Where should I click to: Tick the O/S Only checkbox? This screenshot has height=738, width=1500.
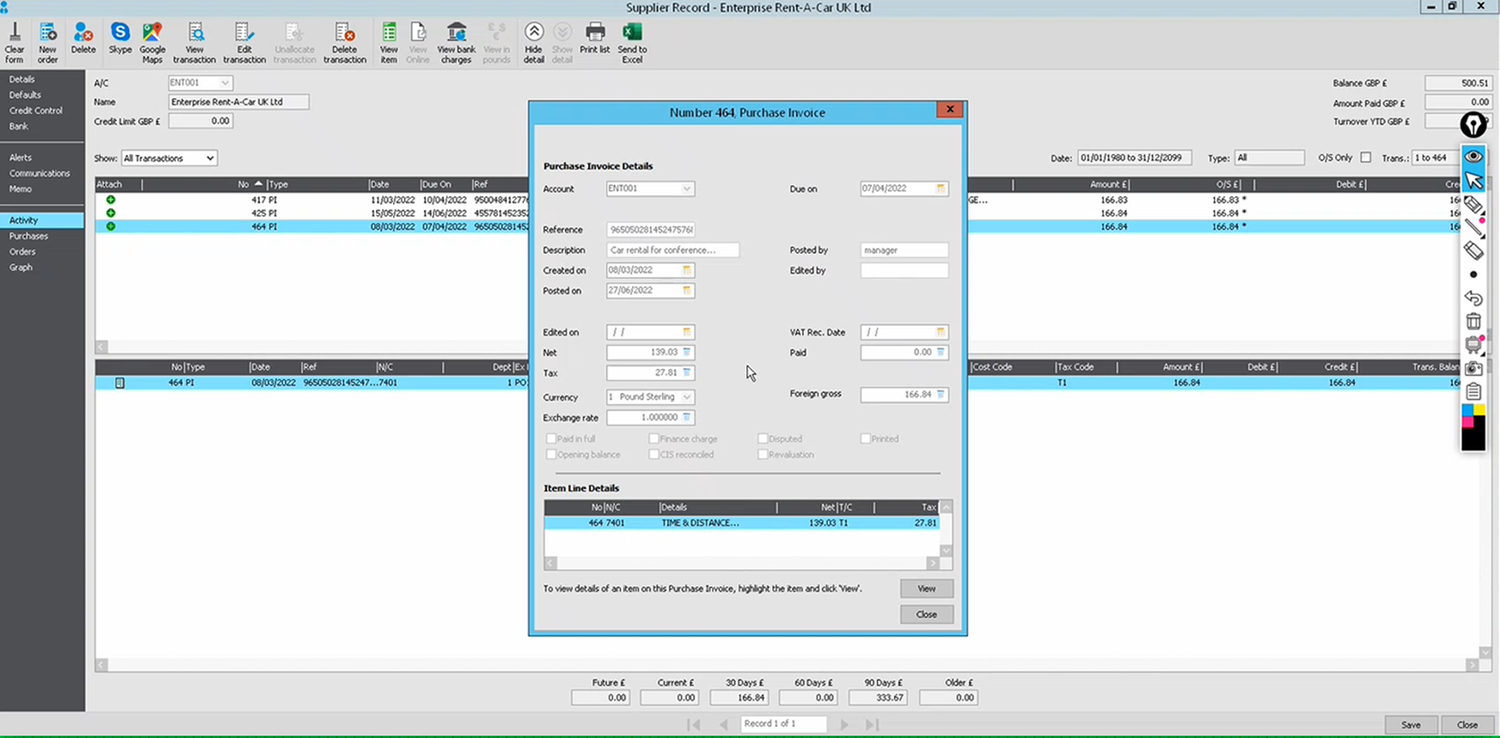pyautogui.click(x=1365, y=158)
